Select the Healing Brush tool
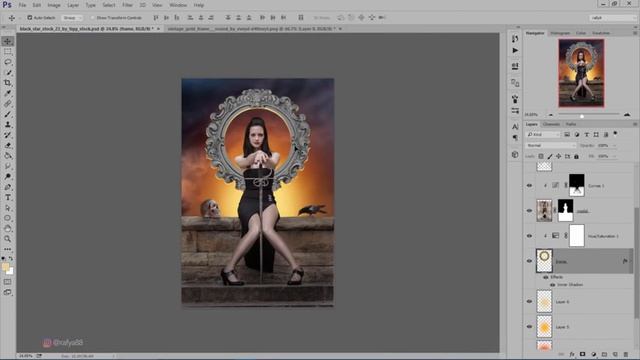This screenshot has height=360, width=640. click(8, 104)
